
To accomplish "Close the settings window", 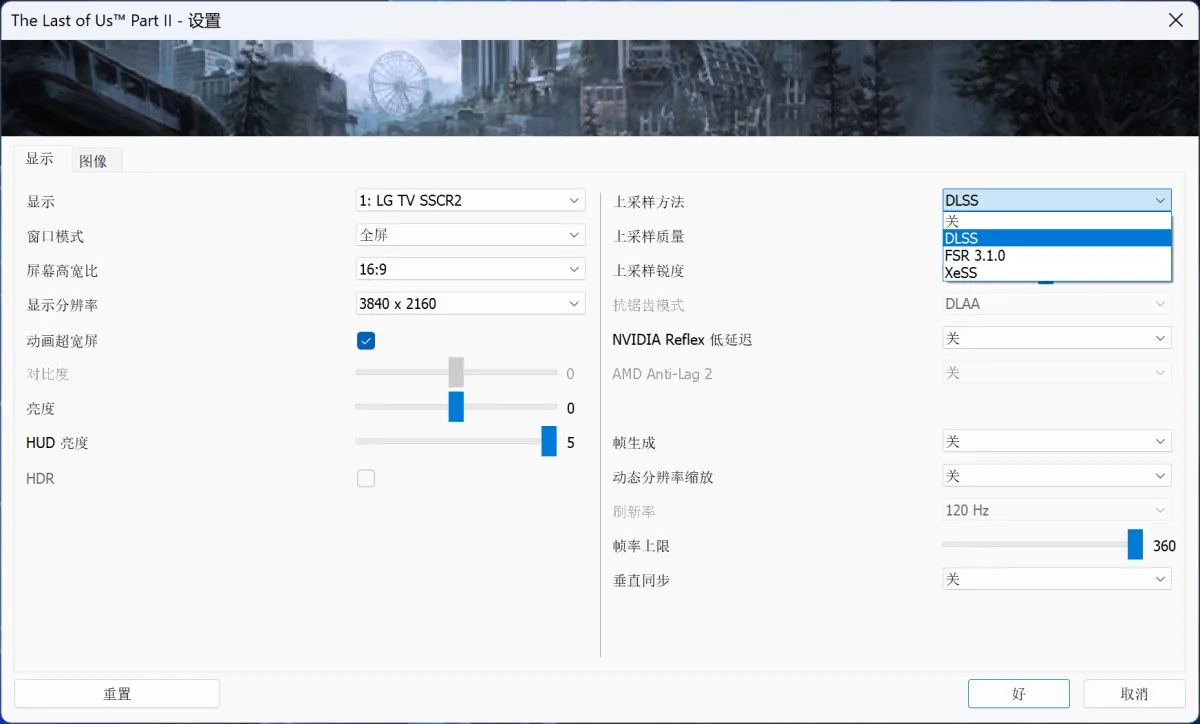I will pyautogui.click(x=1177, y=20).
